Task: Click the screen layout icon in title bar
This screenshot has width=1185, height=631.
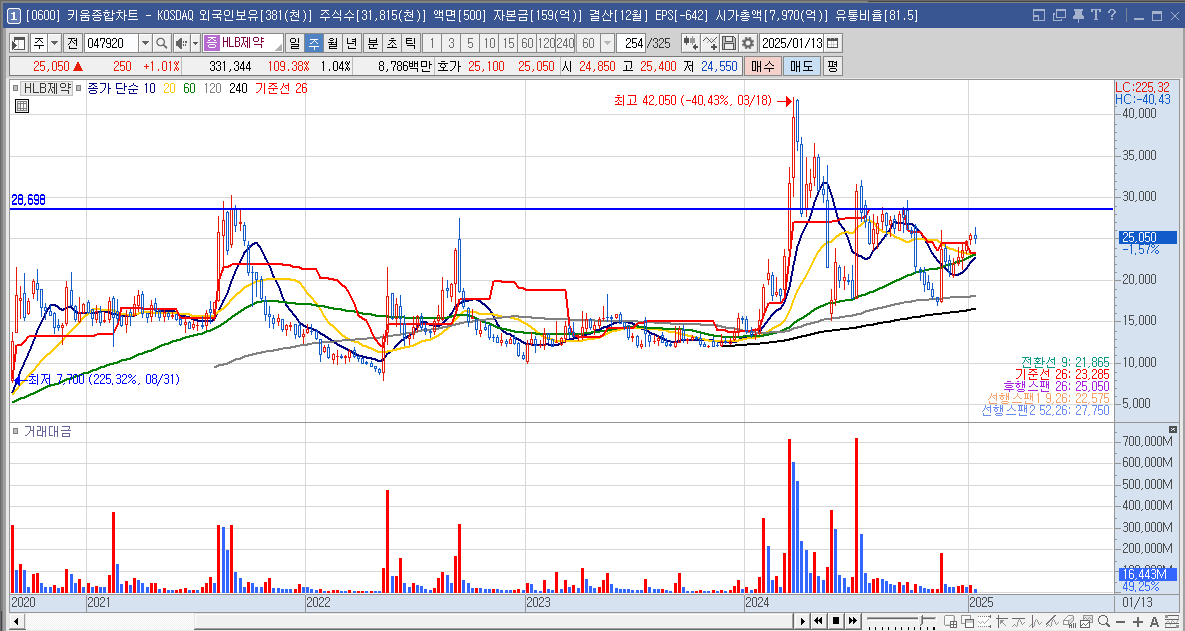Action: point(1040,14)
